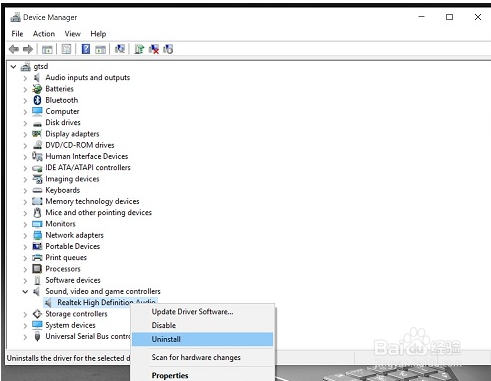Collapse the gtsd root node
Screen dimensions: 491x381
coord(13,67)
